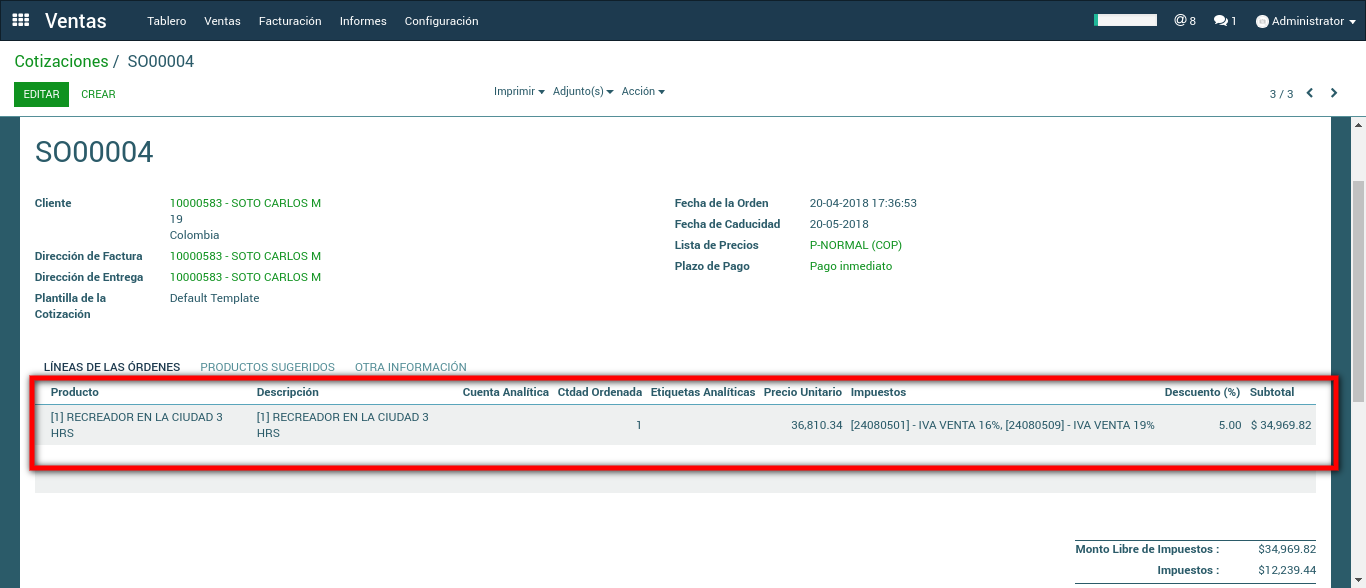Click the vertical scrollbar on the right
The image size is (1366, 588).
1358,290
